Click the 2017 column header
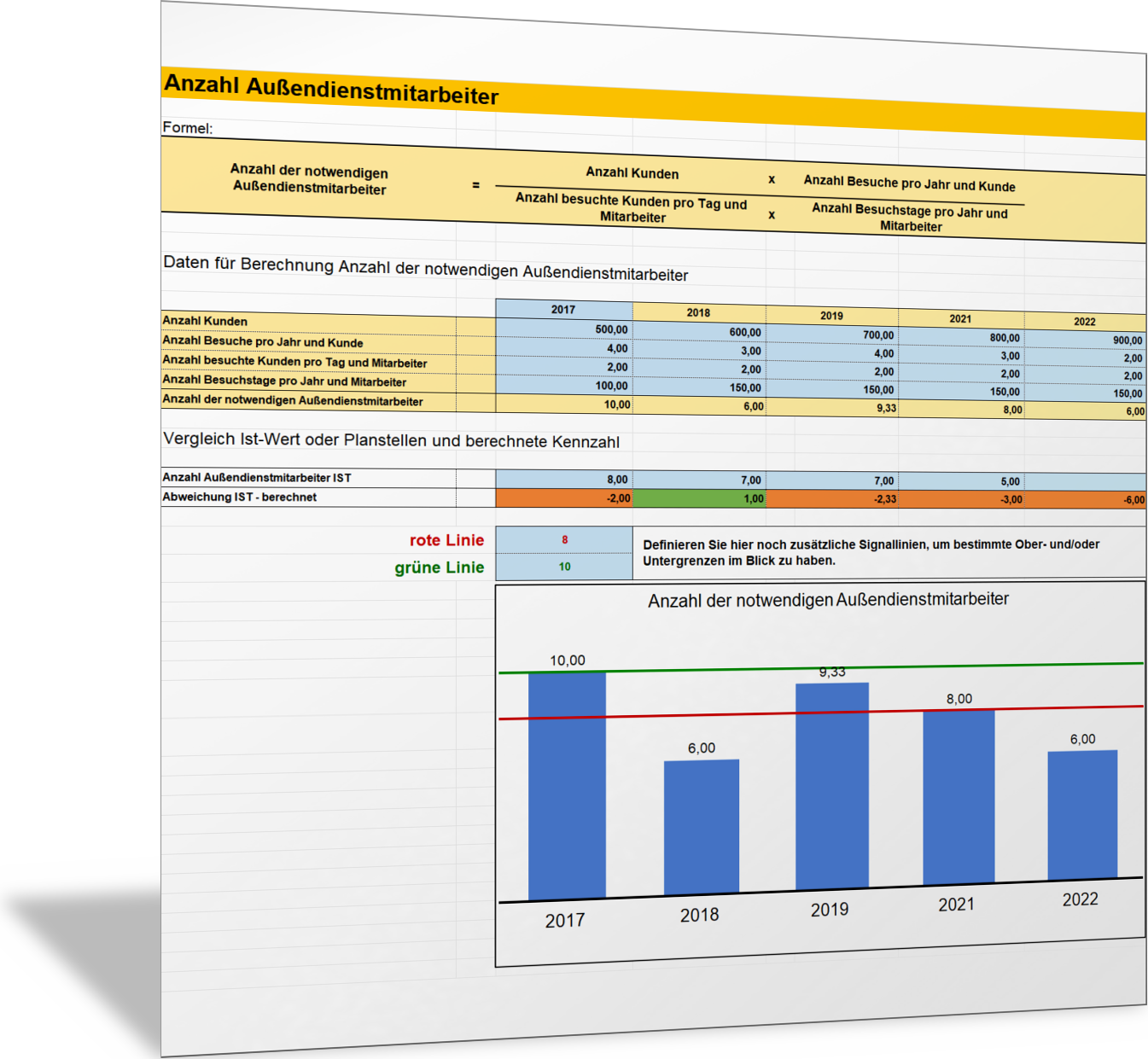Viewport: 1148px width, 1059px height. [563, 309]
